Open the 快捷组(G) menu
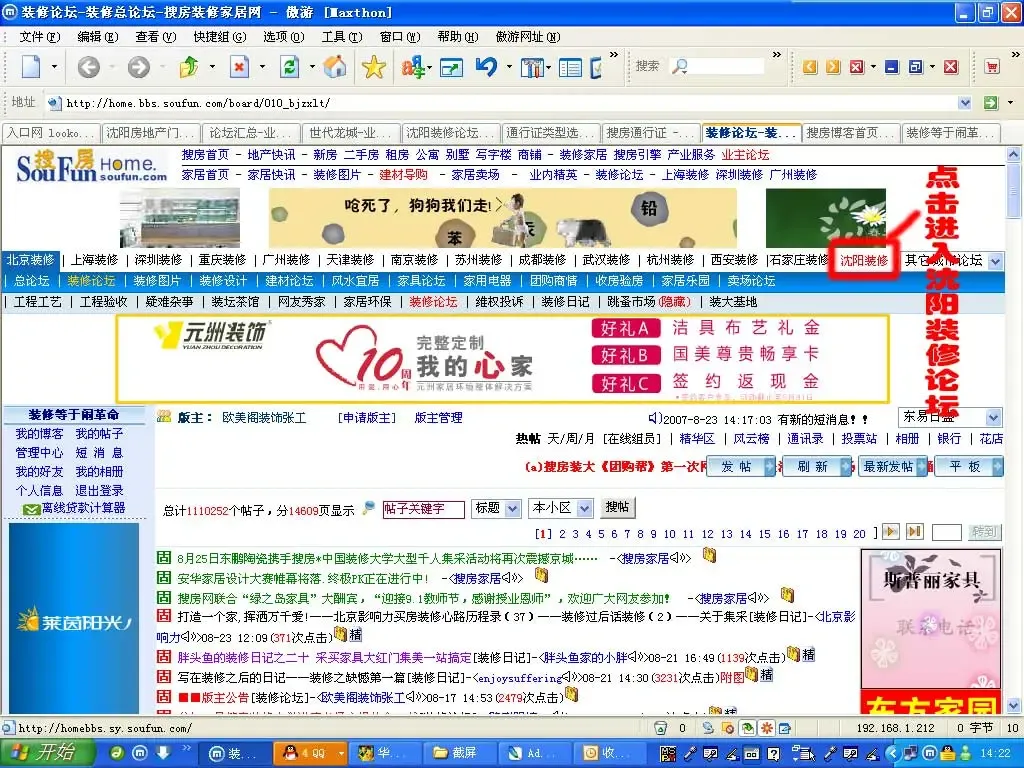The width and height of the screenshot is (1024, 768). point(219,37)
